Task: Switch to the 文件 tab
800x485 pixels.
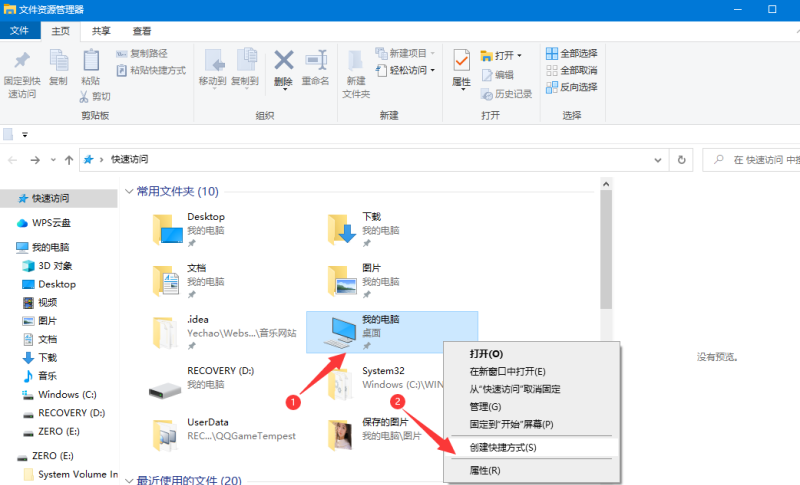Action: click(19, 31)
